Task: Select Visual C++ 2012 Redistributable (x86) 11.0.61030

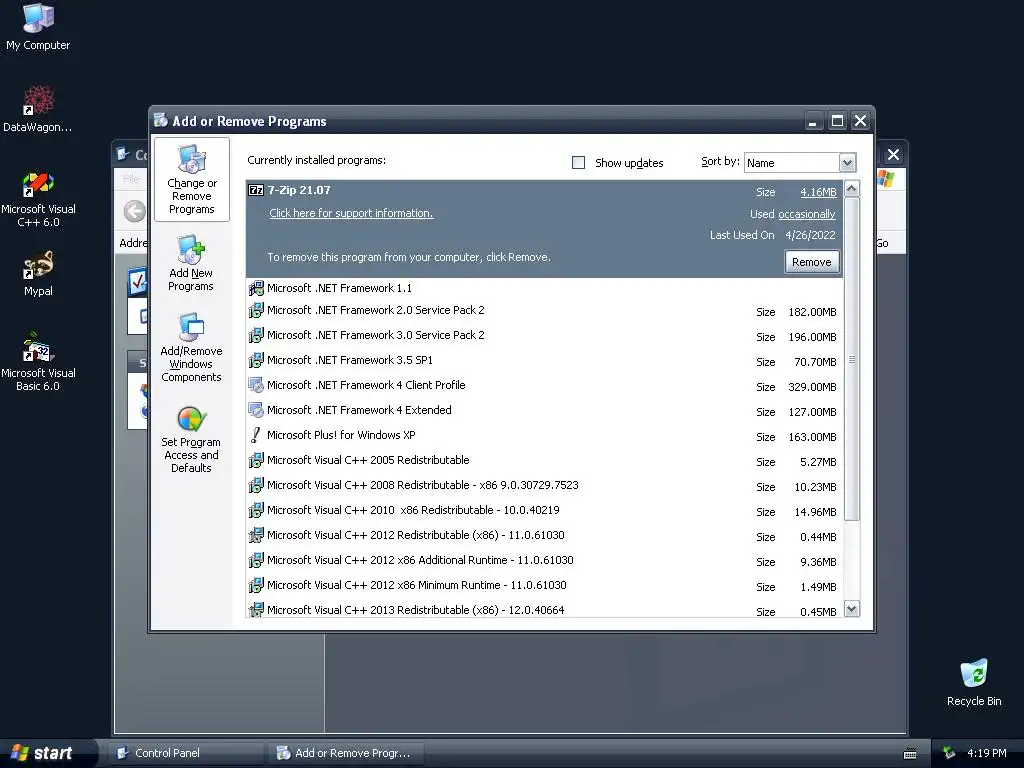Action: point(545,536)
